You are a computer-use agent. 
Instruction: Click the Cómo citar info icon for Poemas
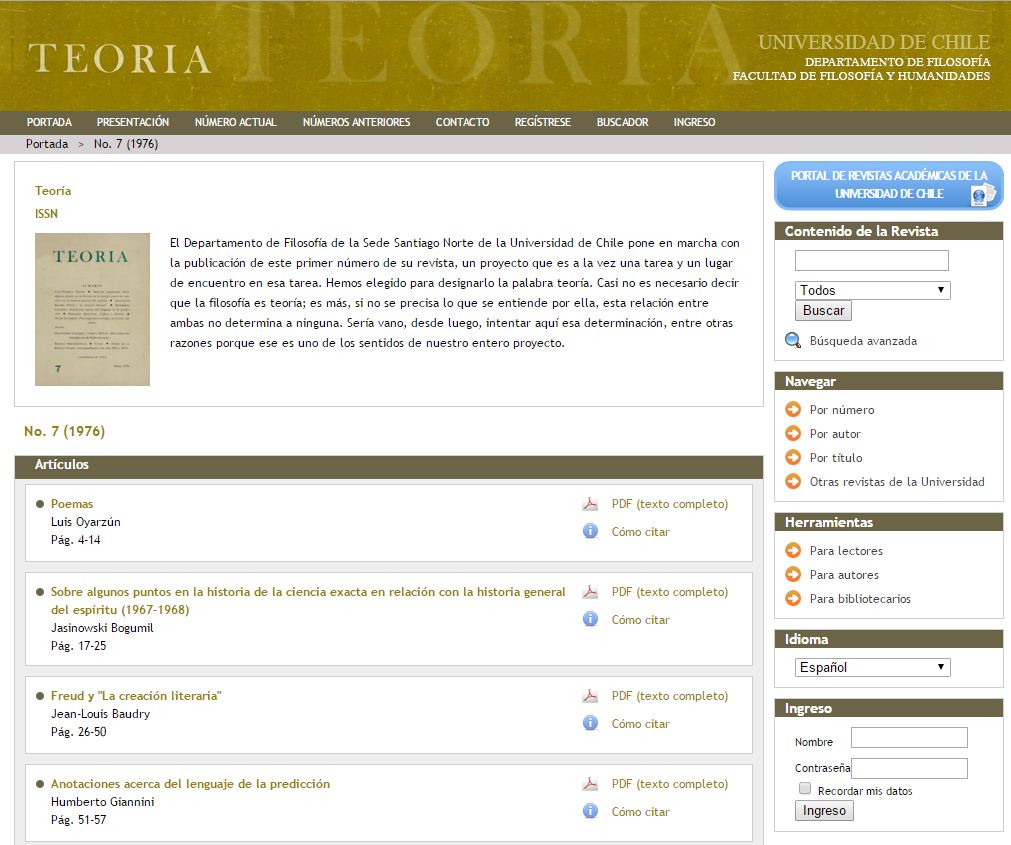(x=590, y=531)
